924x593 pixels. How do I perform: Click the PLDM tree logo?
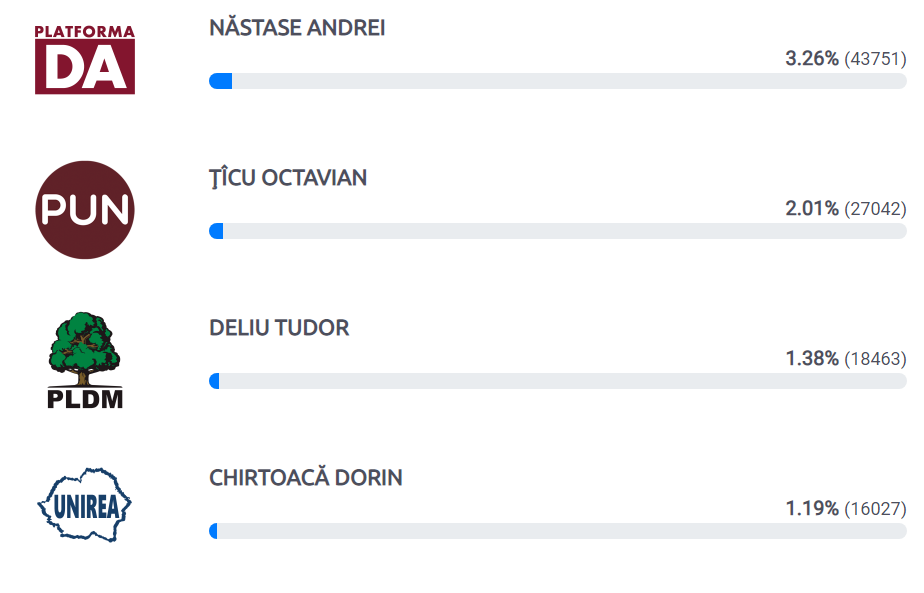coord(85,360)
